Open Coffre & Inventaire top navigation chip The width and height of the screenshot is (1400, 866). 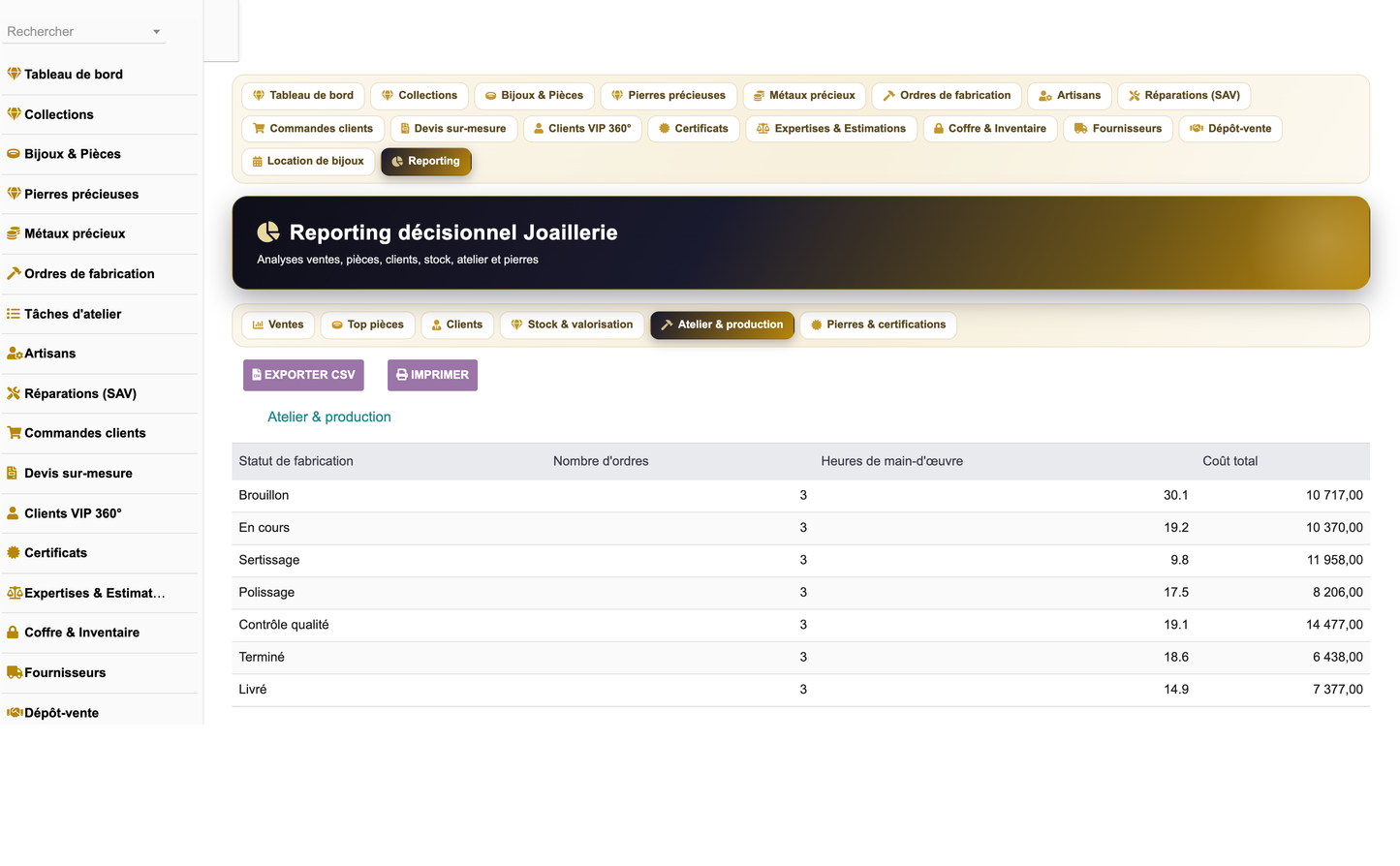[990, 128]
